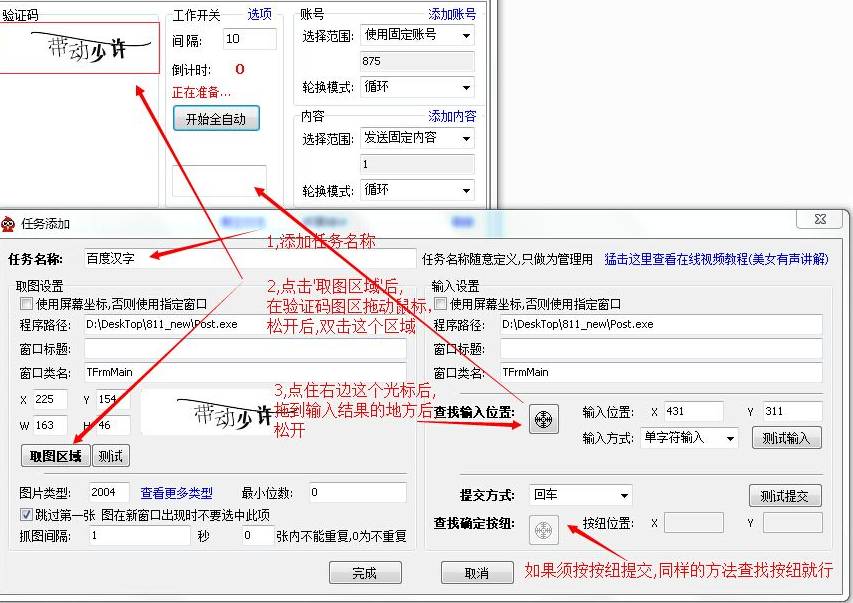Viewport: 853px width, 603px height.
Task: Click the captcha preview in task dialog
Action: tap(207, 412)
